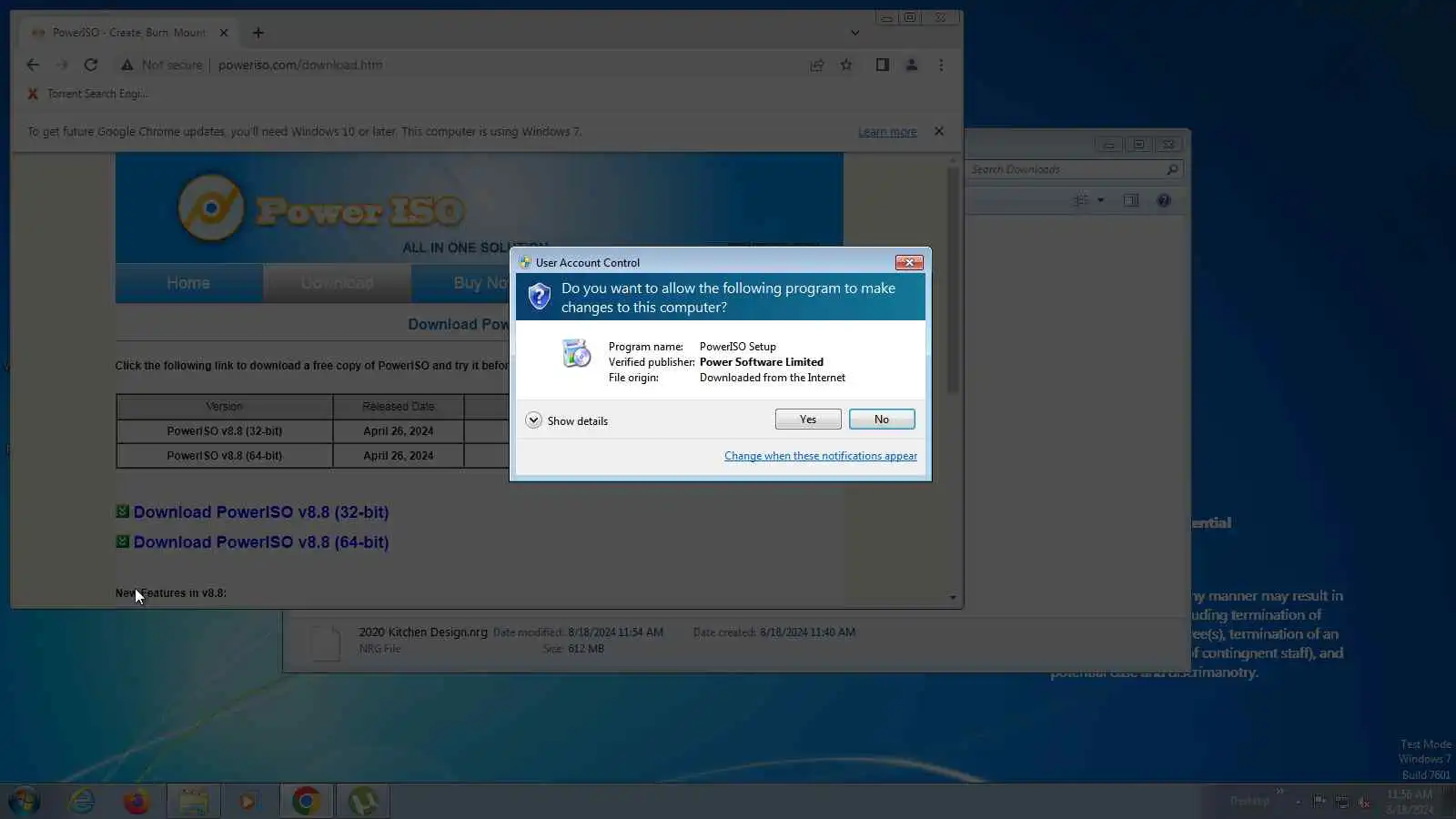Click the Chrome page vertical scrollbar

(953, 280)
